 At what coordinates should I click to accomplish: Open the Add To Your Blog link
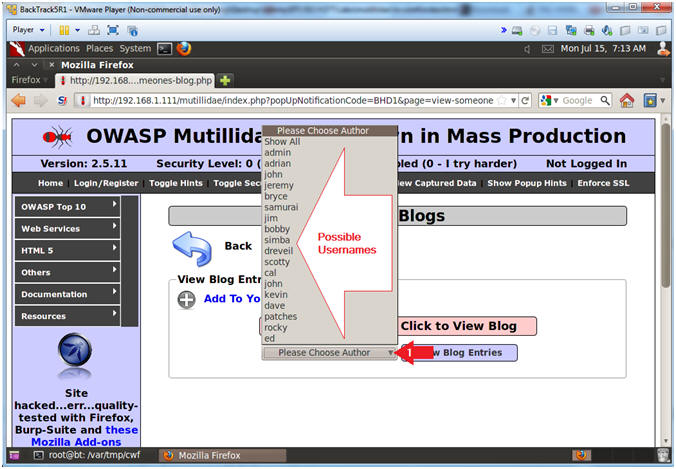click(x=232, y=299)
